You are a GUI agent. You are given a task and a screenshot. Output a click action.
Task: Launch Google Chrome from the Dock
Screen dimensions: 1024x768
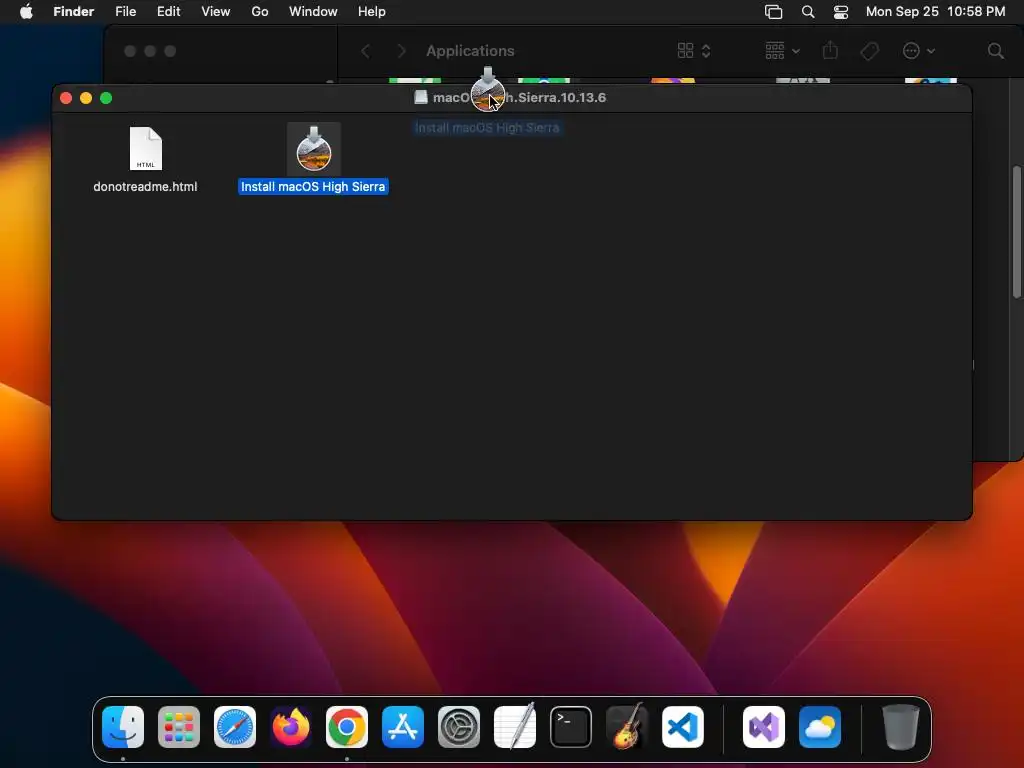tap(347, 727)
